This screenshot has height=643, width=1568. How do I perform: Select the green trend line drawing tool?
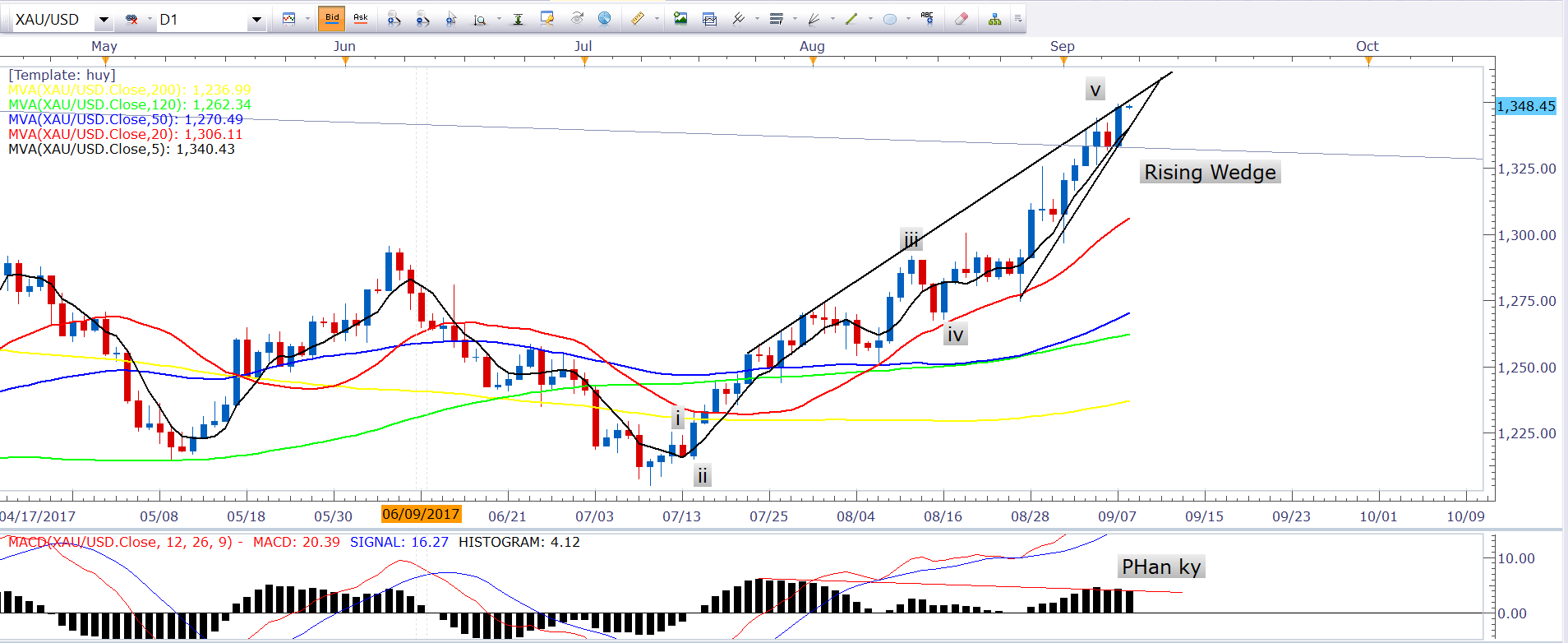tap(851, 19)
